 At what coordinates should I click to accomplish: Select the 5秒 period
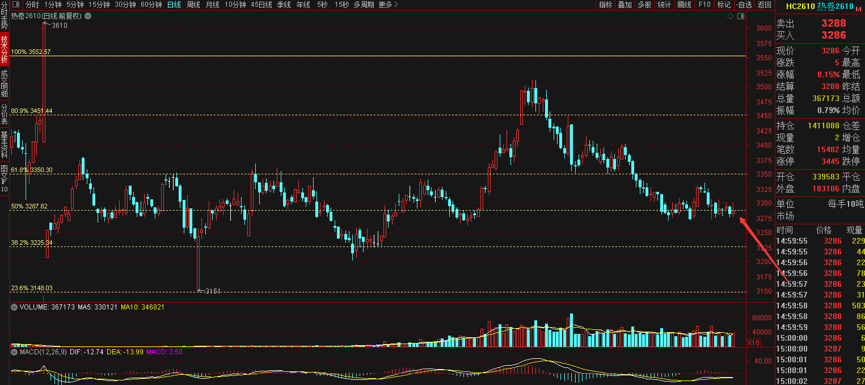(322, 4)
